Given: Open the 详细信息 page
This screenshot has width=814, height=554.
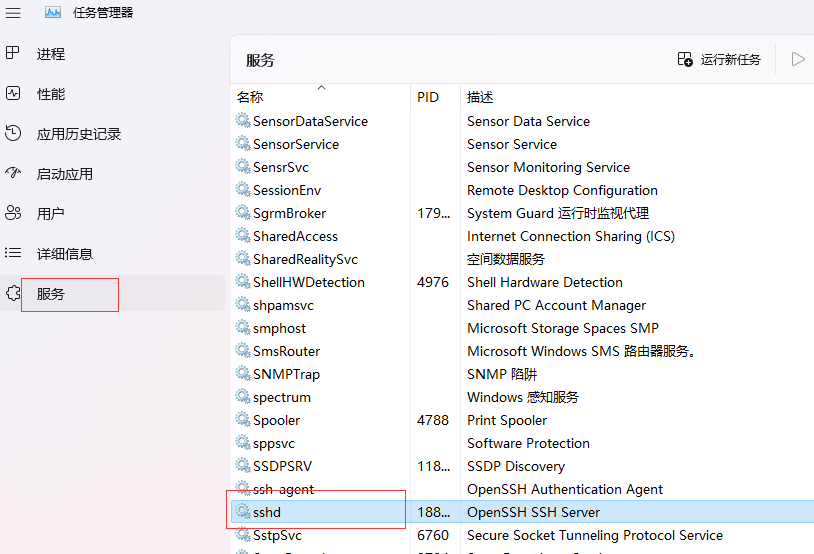Looking at the screenshot, I should [65, 254].
